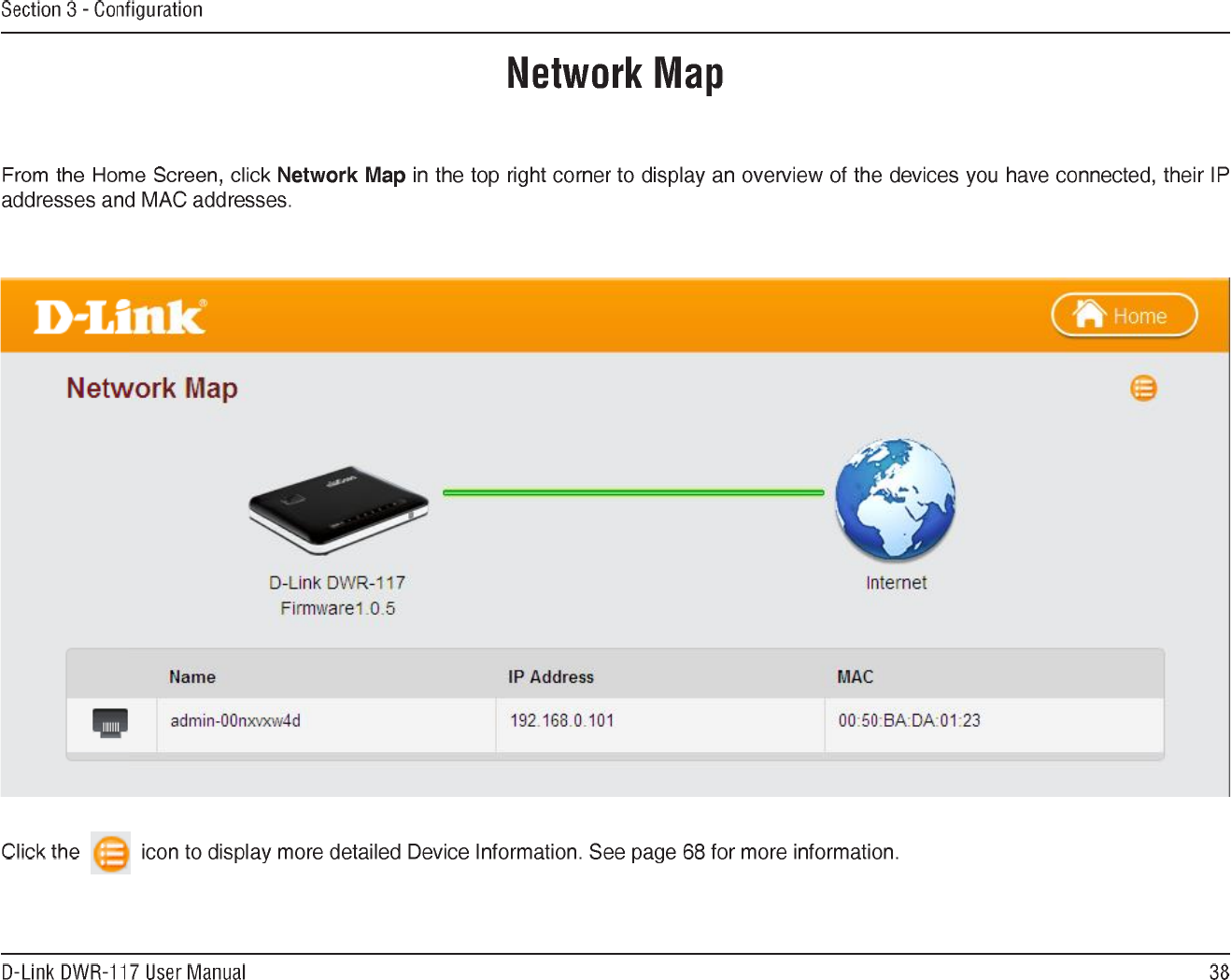This screenshot has width=1231, height=980.
Task: Click the D-Link DWR-117 device label
Action: point(337,582)
